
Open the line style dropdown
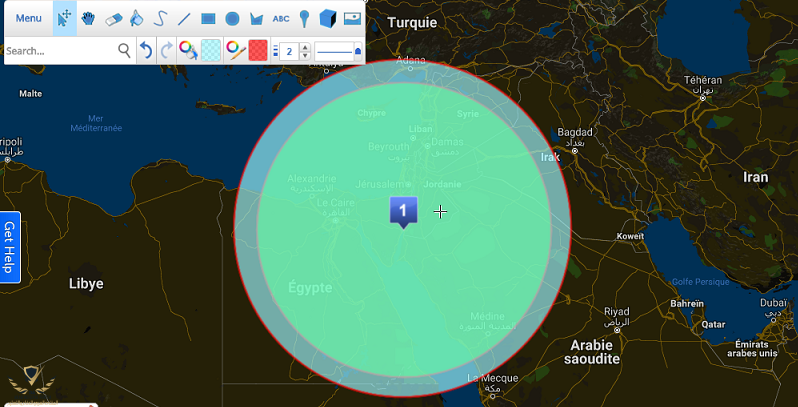[339, 50]
